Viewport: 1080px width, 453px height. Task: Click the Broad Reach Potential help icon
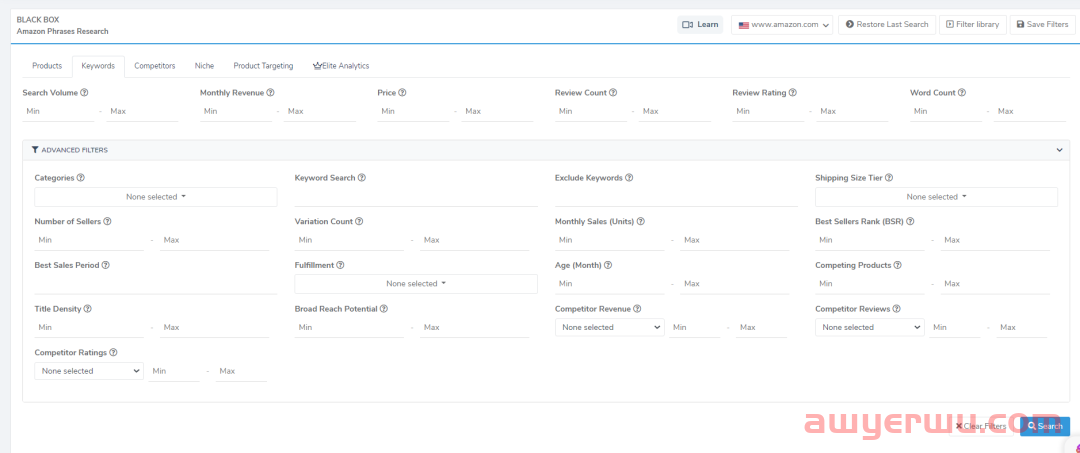click(x=384, y=309)
